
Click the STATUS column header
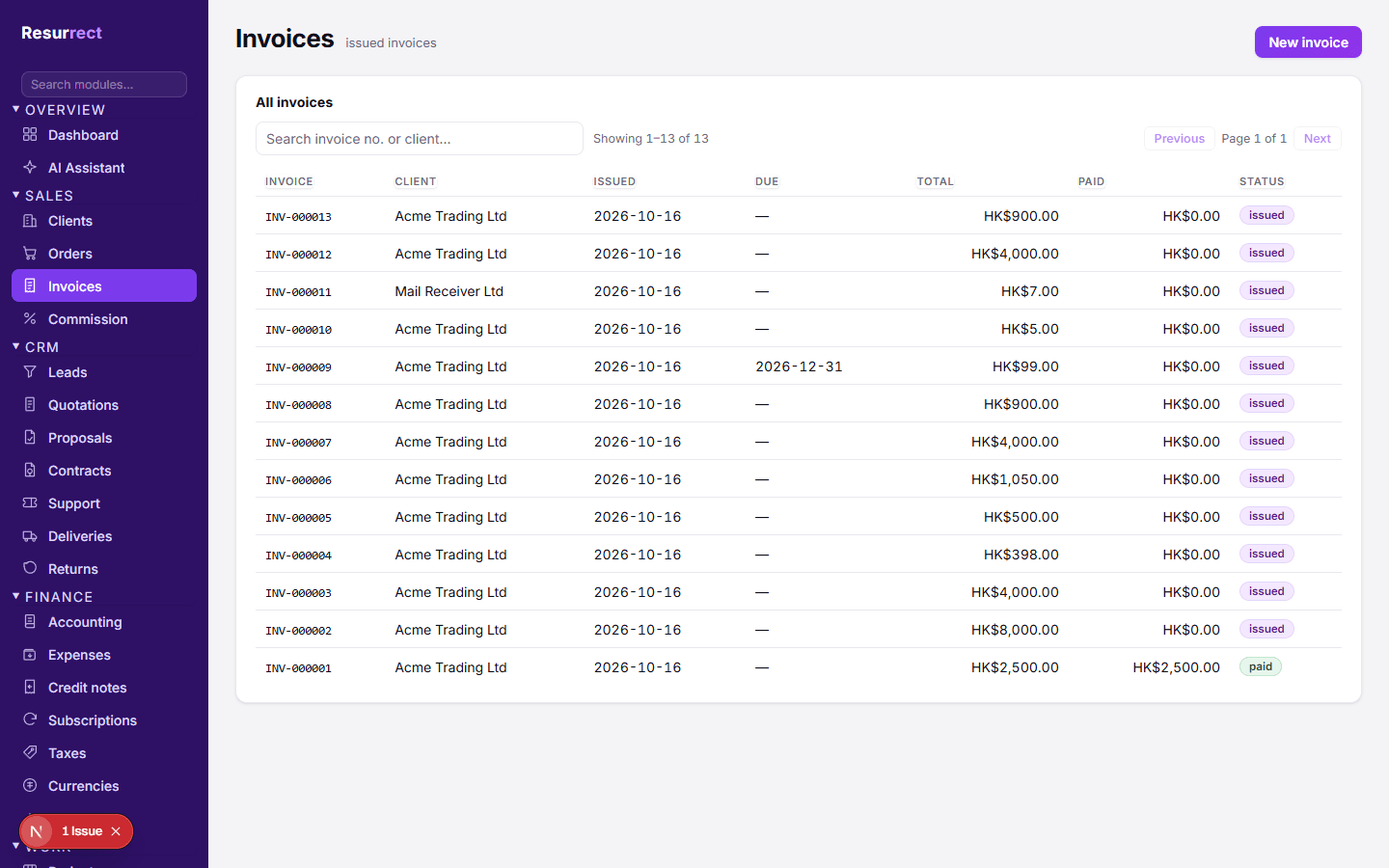pos(1262,181)
